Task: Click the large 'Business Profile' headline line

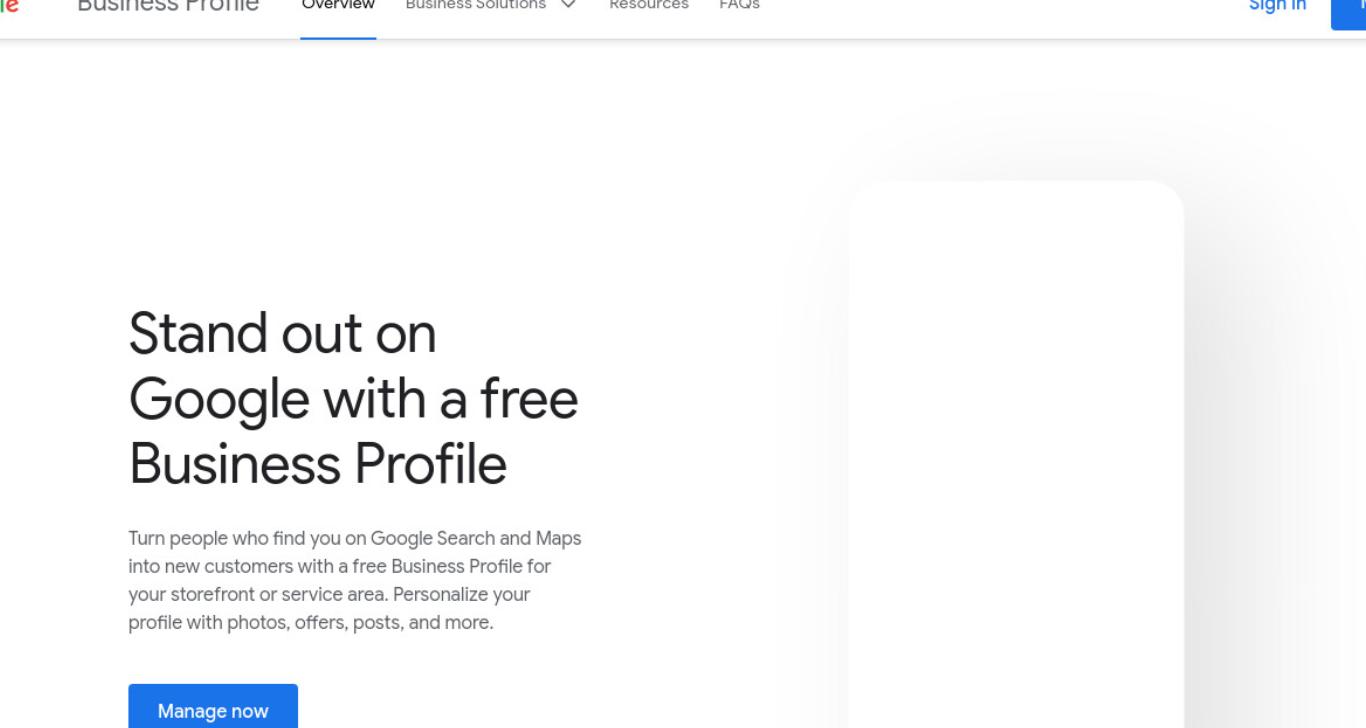Action: pos(318,464)
